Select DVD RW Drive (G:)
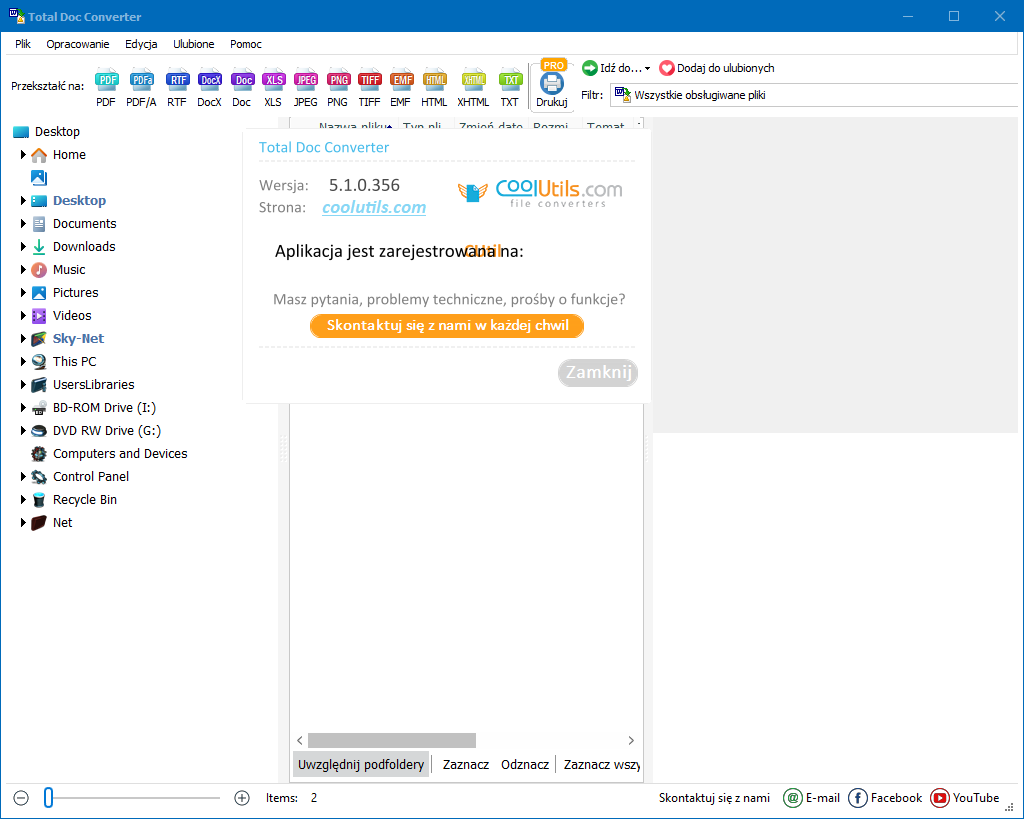1024x819 pixels. [106, 430]
